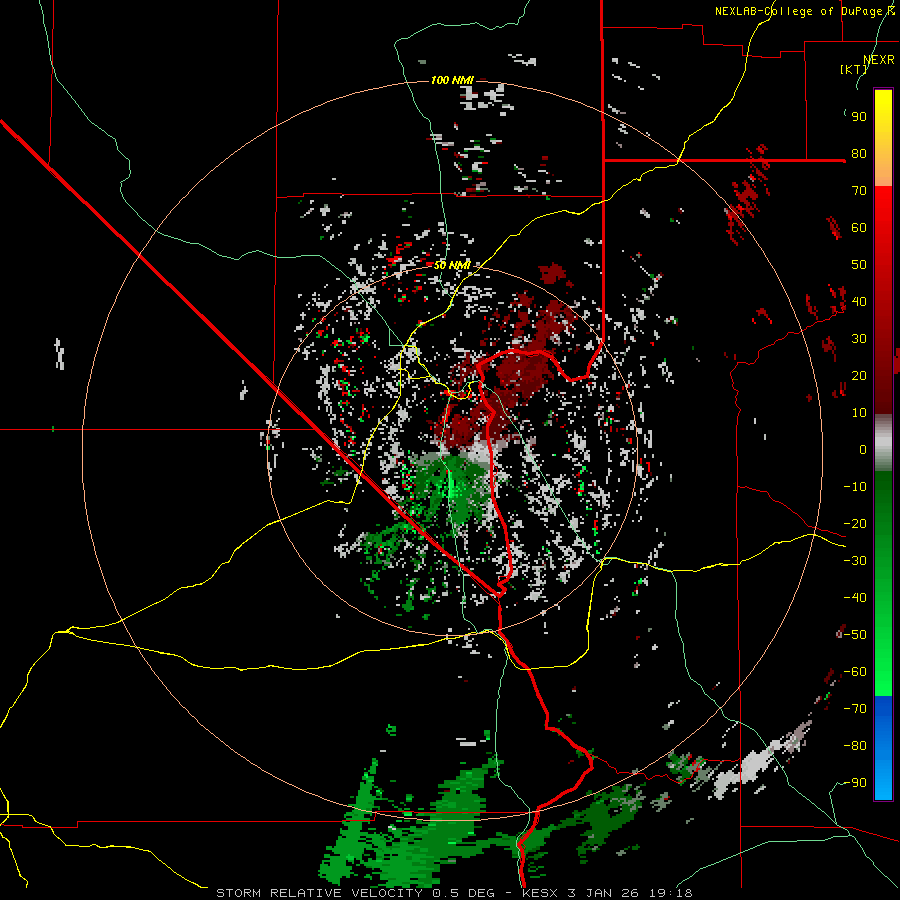This screenshot has height=900, width=900.
Task: Click the -30 label on velocity scale
Action: 855,561
